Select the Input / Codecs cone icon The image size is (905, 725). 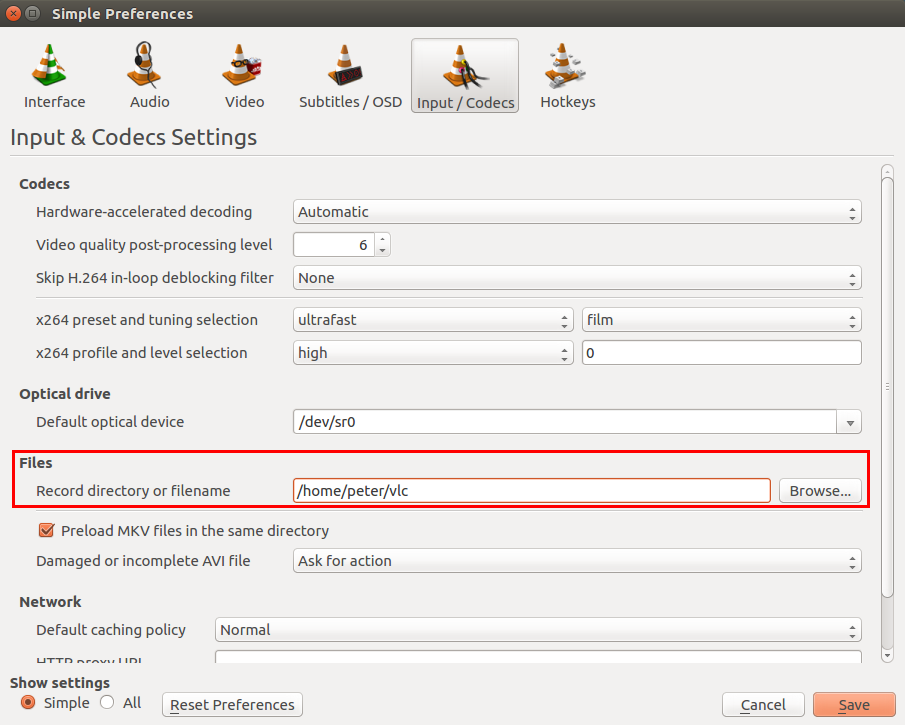tap(465, 67)
